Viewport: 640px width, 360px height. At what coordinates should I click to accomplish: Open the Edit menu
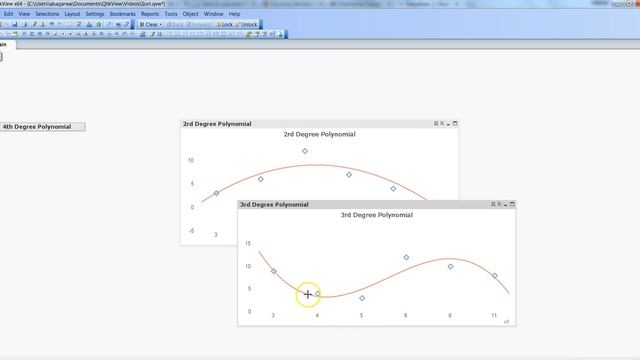[9, 14]
